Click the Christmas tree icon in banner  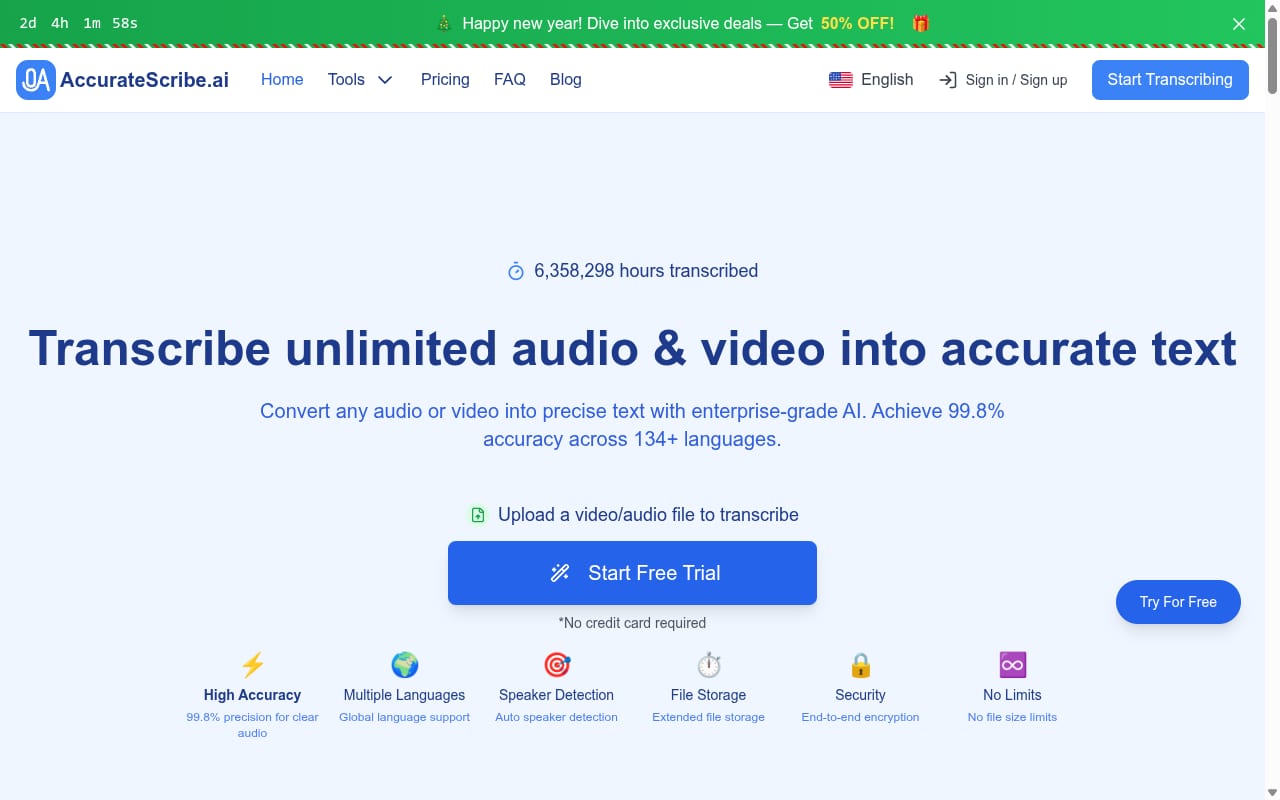point(445,23)
